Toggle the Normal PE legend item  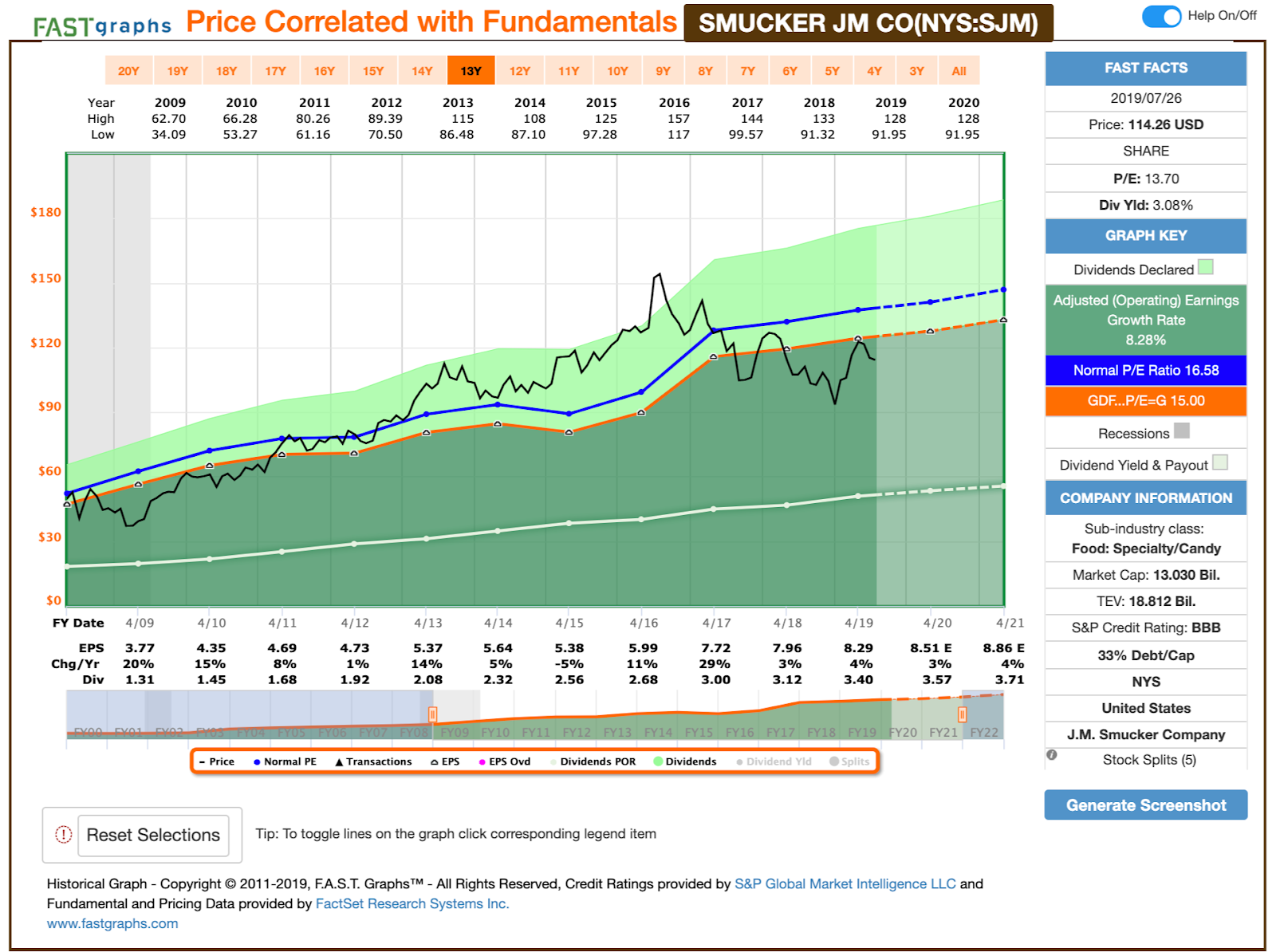pos(285,761)
